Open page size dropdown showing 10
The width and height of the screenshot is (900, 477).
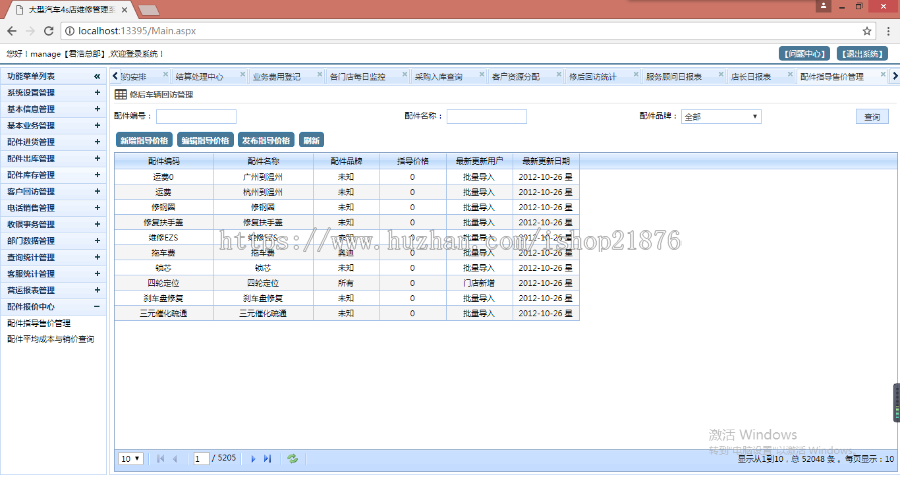(130, 458)
